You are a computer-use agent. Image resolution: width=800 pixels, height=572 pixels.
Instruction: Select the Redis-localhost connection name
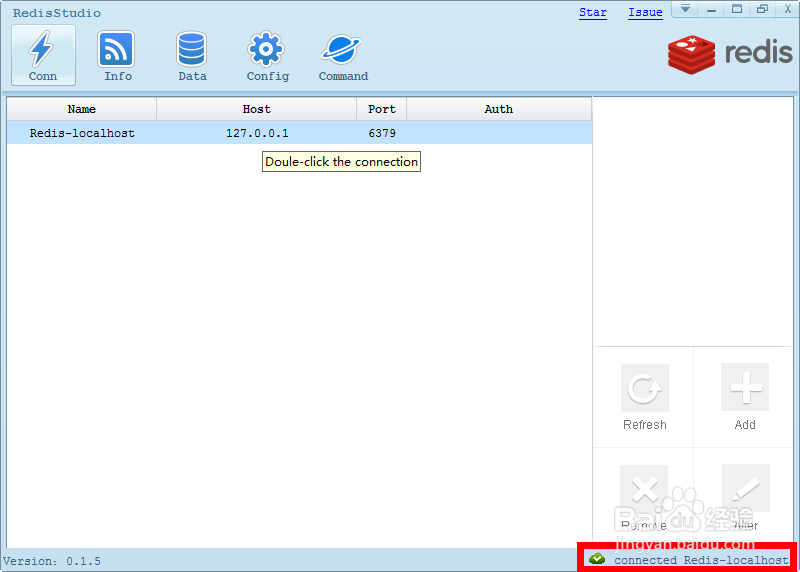click(x=82, y=133)
